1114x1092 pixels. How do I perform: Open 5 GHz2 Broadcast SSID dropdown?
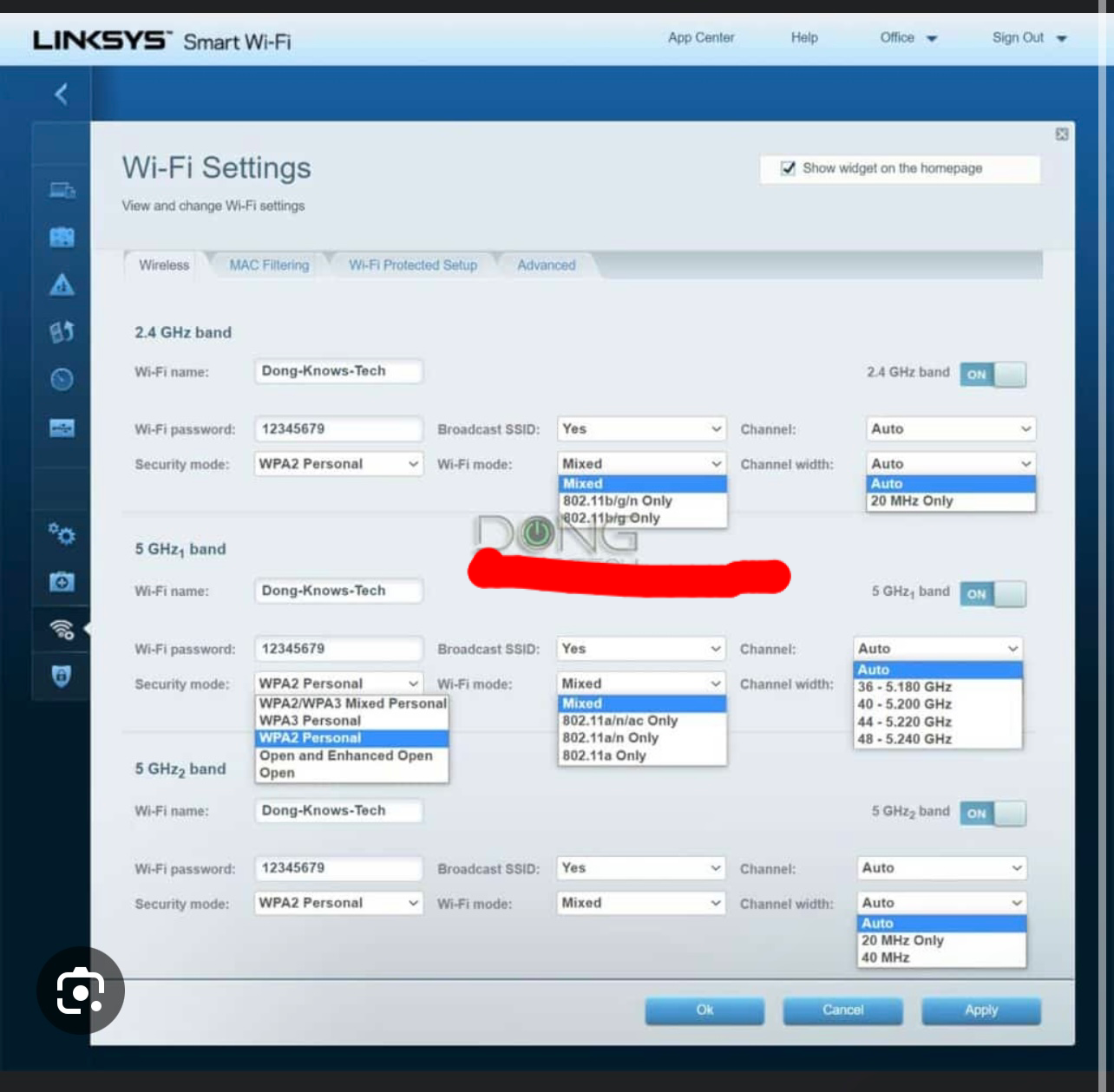click(x=641, y=868)
